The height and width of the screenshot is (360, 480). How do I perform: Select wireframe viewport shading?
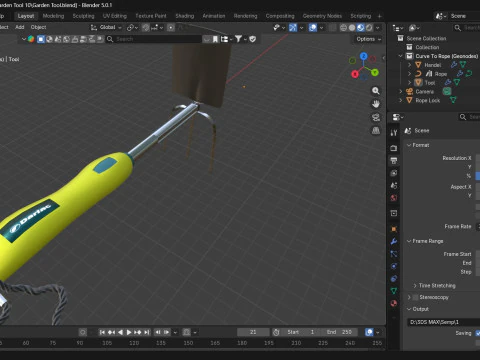[x=343, y=28]
